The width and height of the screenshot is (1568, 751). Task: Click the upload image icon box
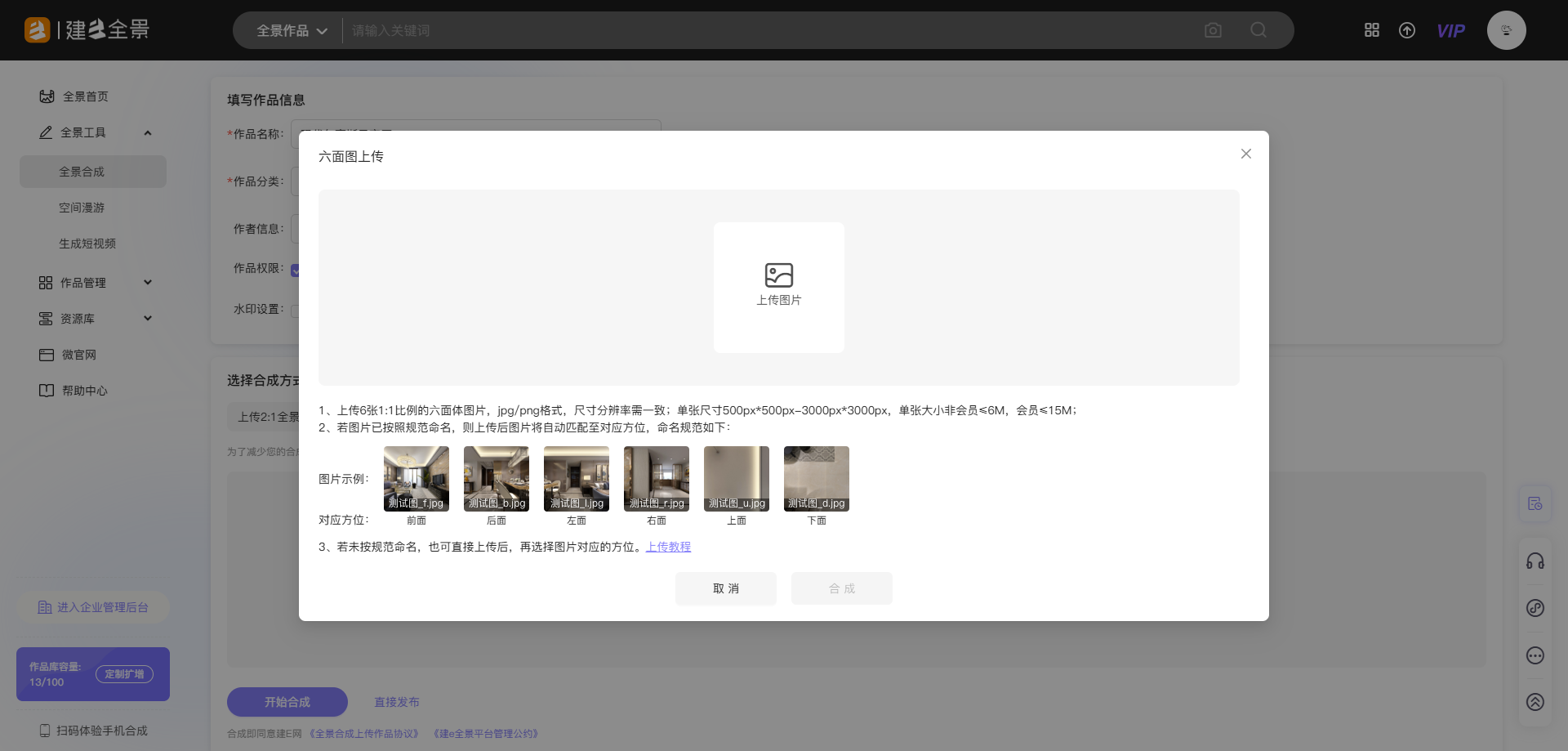(x=778, y=287)
